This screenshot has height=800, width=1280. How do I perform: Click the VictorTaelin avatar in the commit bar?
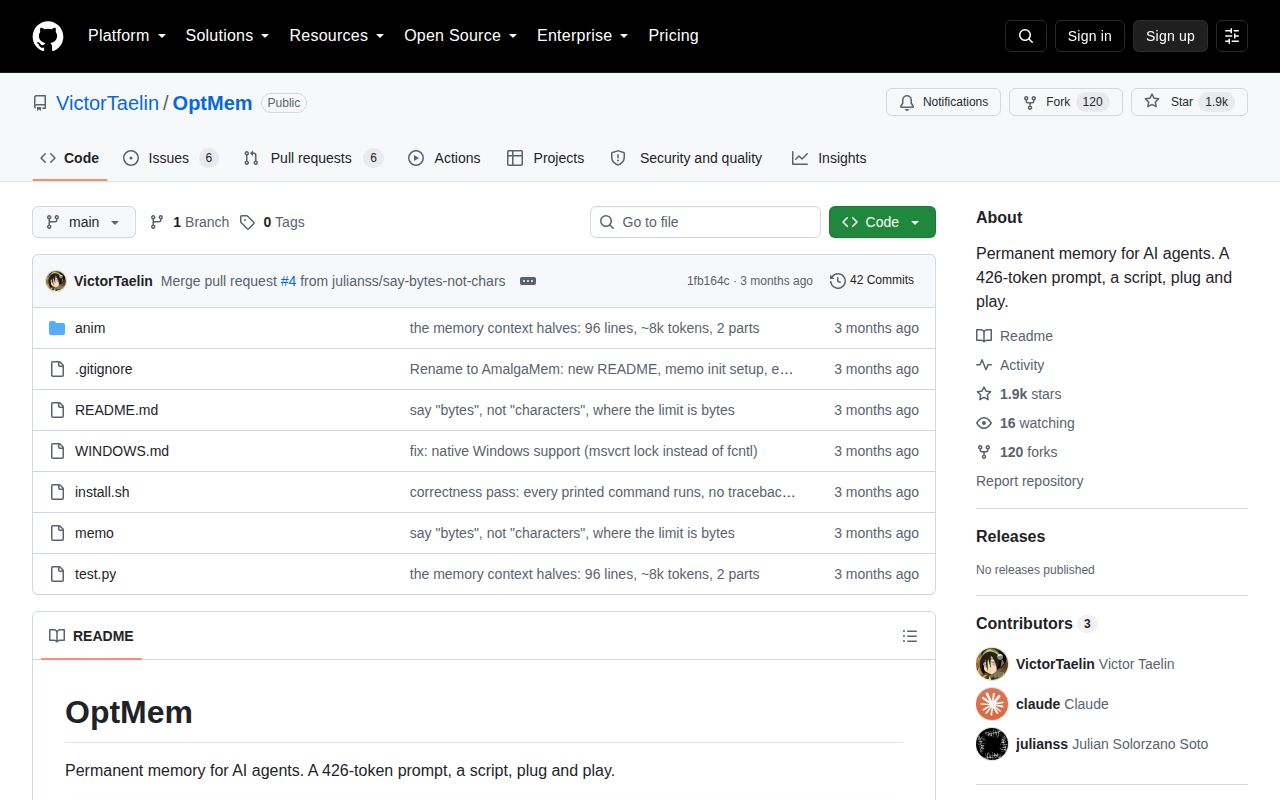coord(56,281)
